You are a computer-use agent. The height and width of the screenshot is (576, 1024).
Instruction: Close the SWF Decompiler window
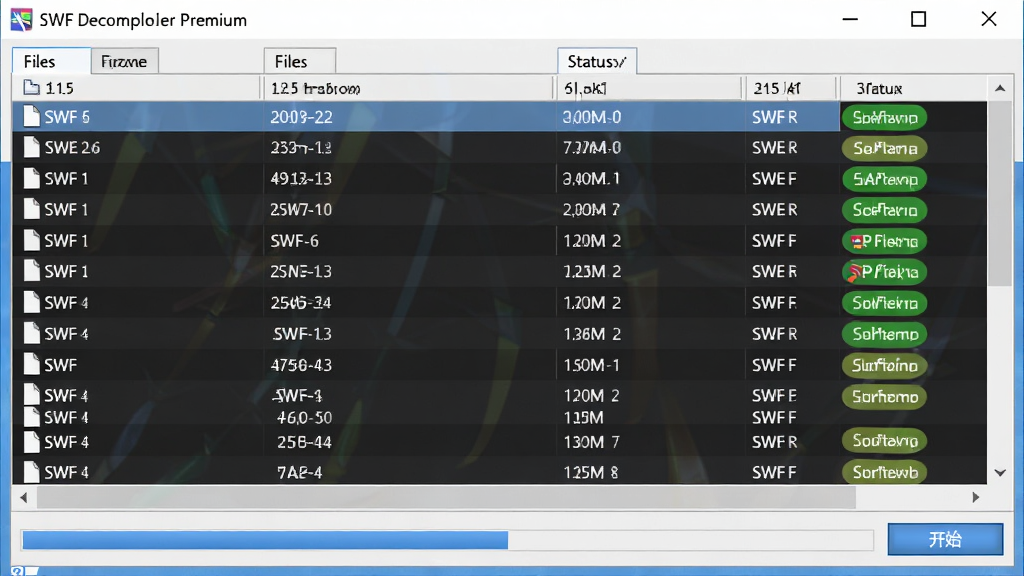(989, 20)
